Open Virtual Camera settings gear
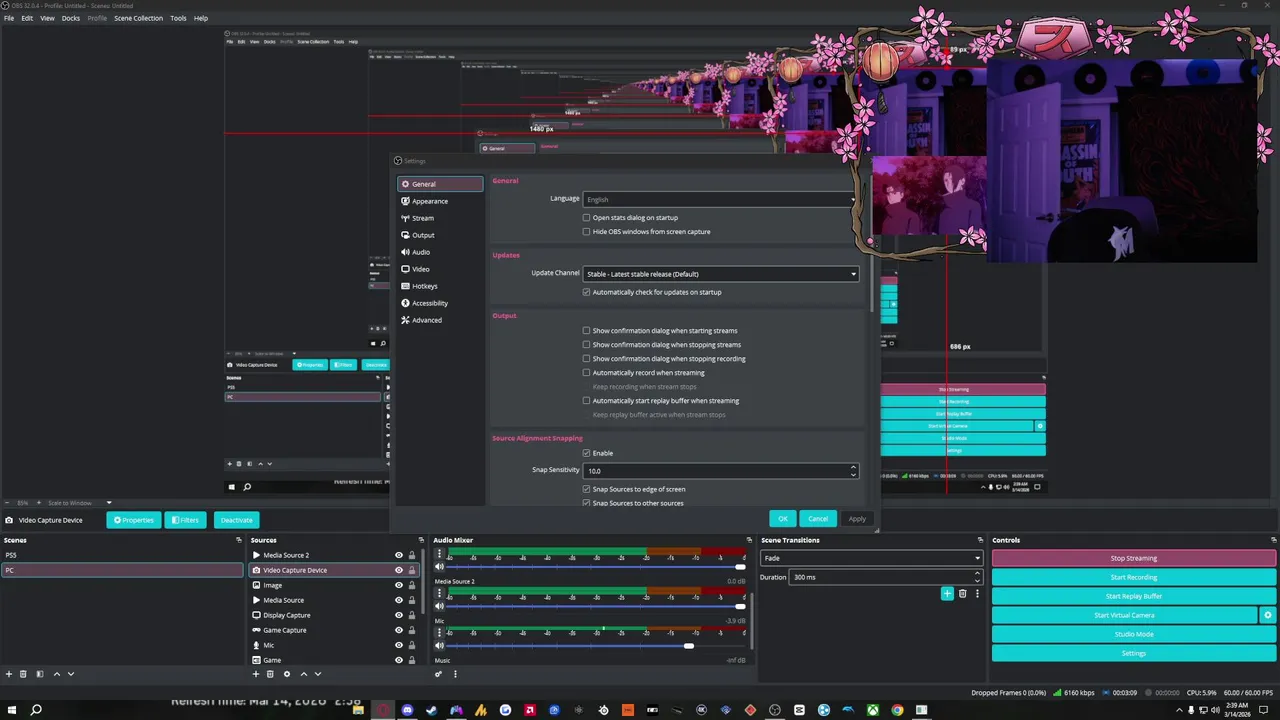Viewport: 1280px width, 720px height. tap(1268, 615)
